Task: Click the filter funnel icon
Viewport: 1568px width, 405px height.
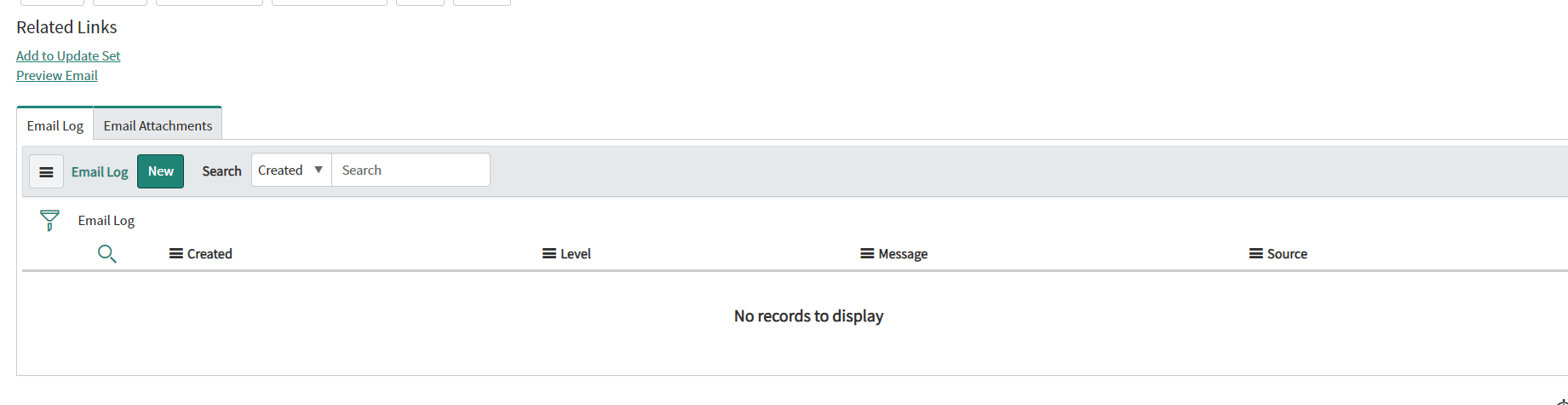Action: 49,221
